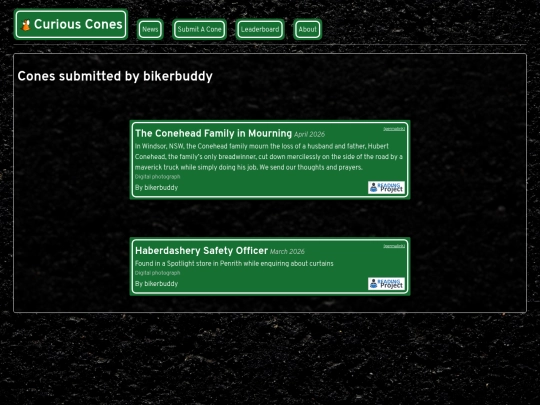Click 'Digital photograph' on Conehead Family card
Screen dimensions: 540x405
[x=157, y=177]
